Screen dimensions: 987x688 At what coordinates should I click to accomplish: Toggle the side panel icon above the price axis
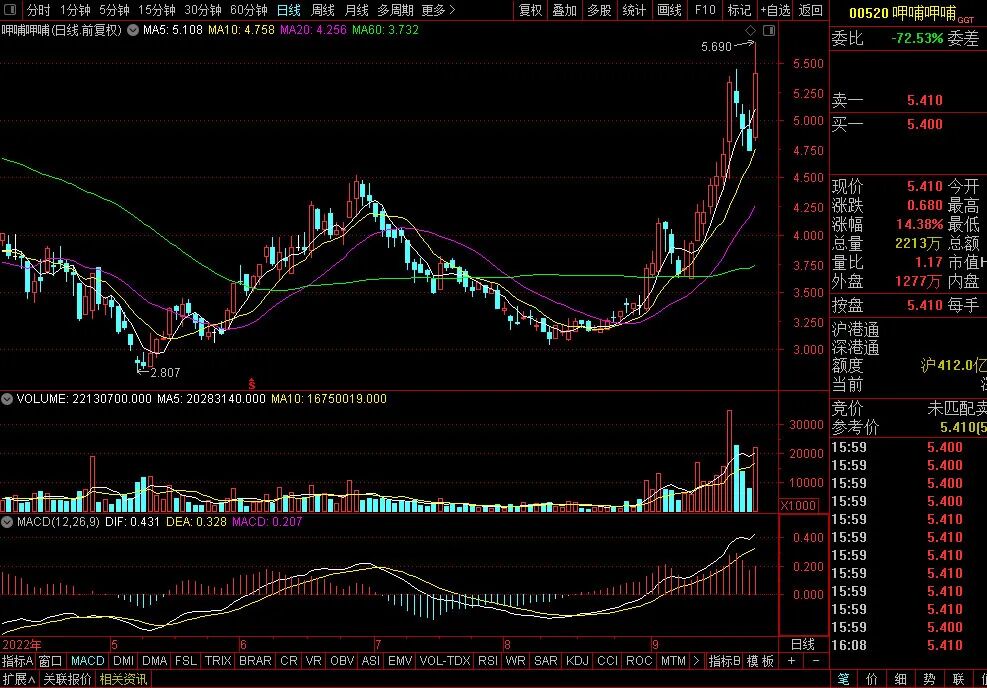(x=769, y=30)
